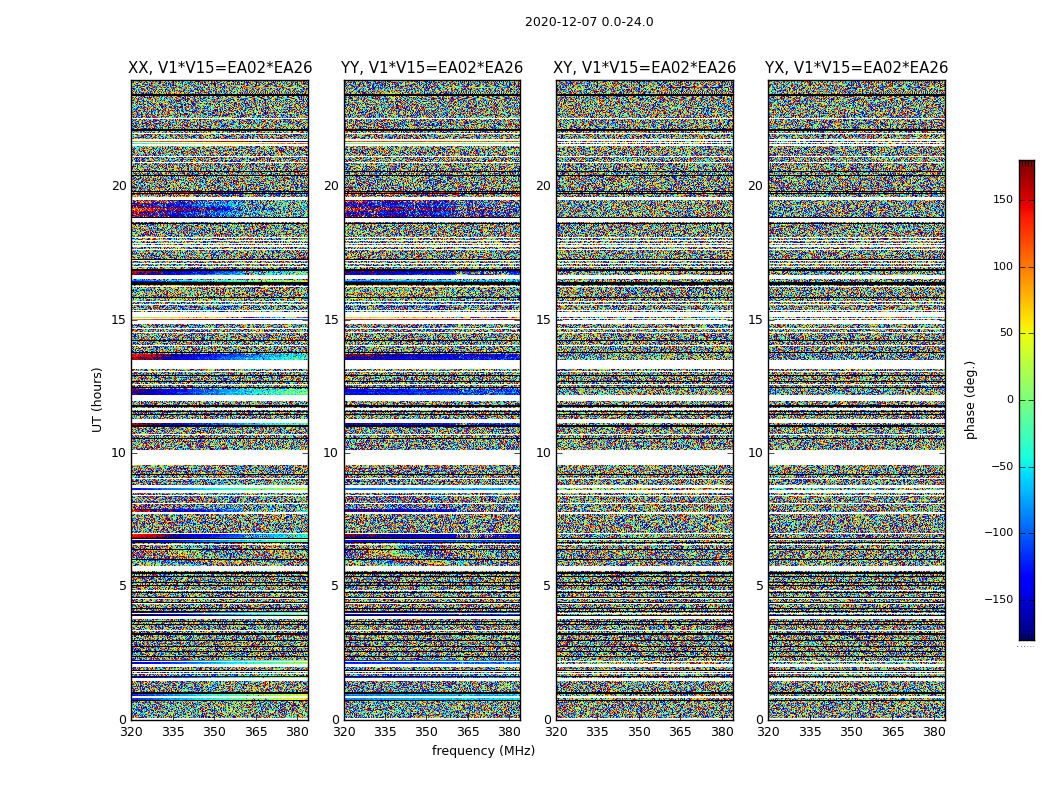Viewport: 1050px width, 800px height.
Task: Click the 100 tick on the colorbar
Action: [1002, 266]
